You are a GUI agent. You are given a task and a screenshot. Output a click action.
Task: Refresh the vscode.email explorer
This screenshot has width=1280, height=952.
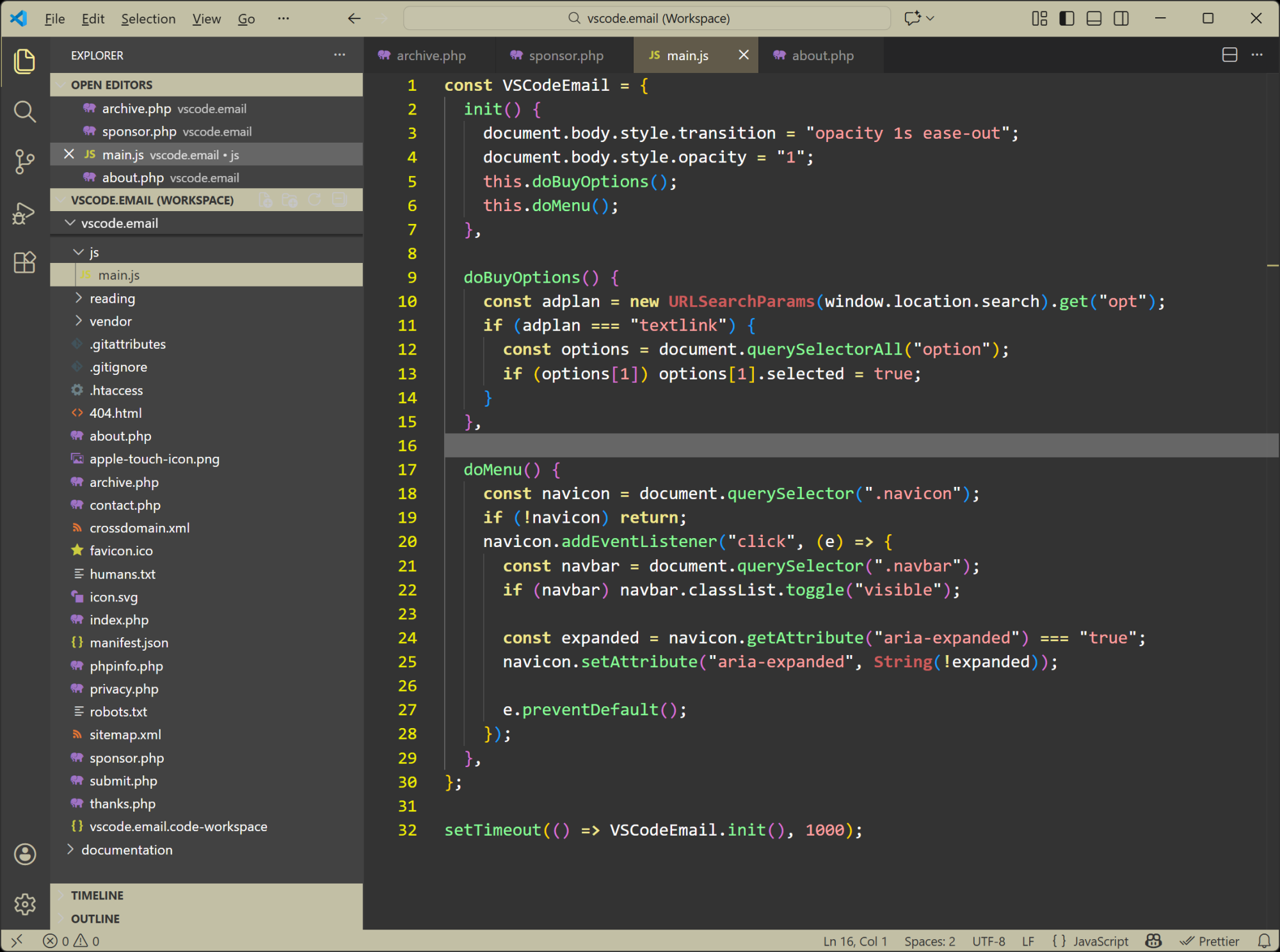(314, 200)
